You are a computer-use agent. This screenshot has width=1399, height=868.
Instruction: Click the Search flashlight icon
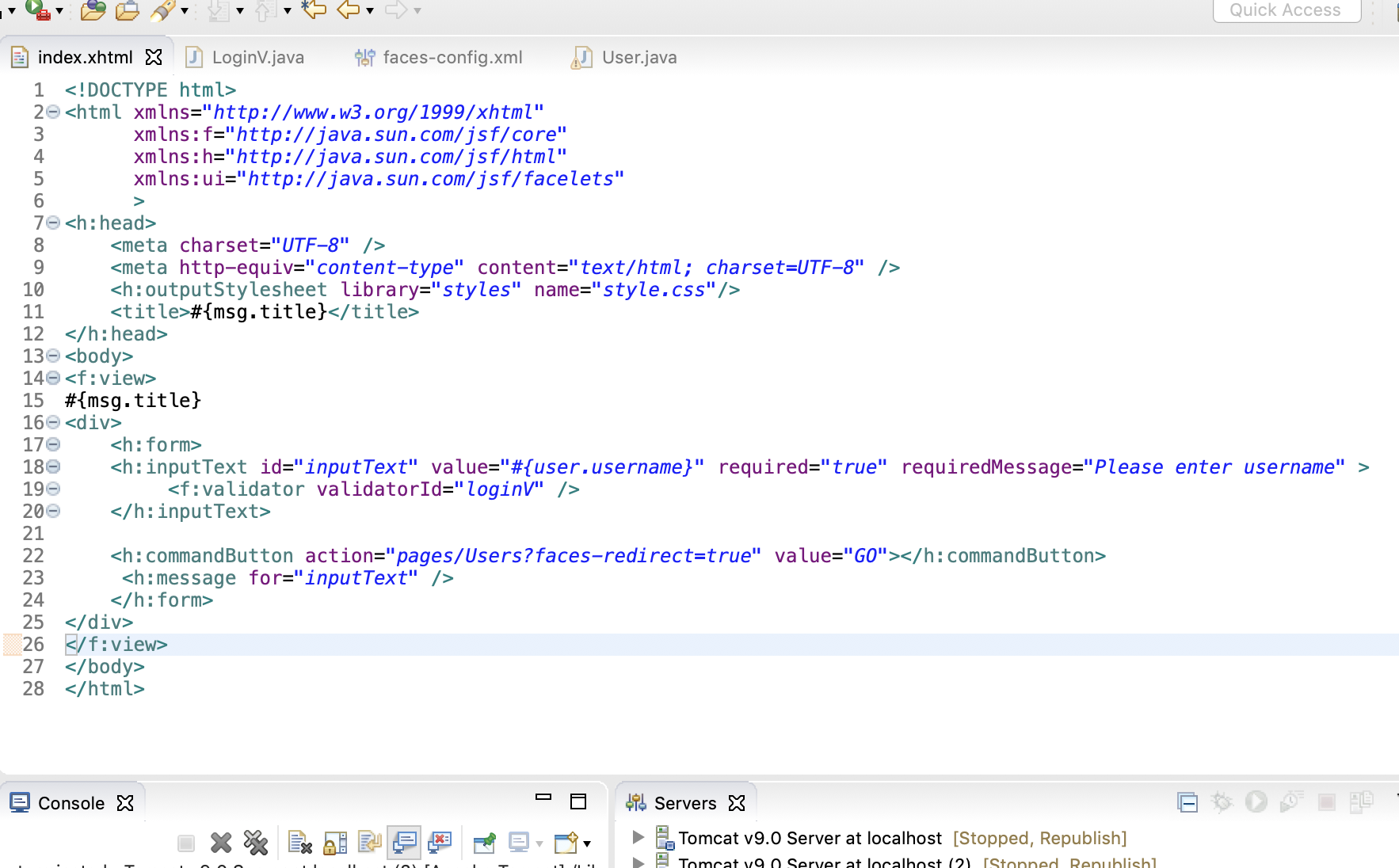coord(162,10)
